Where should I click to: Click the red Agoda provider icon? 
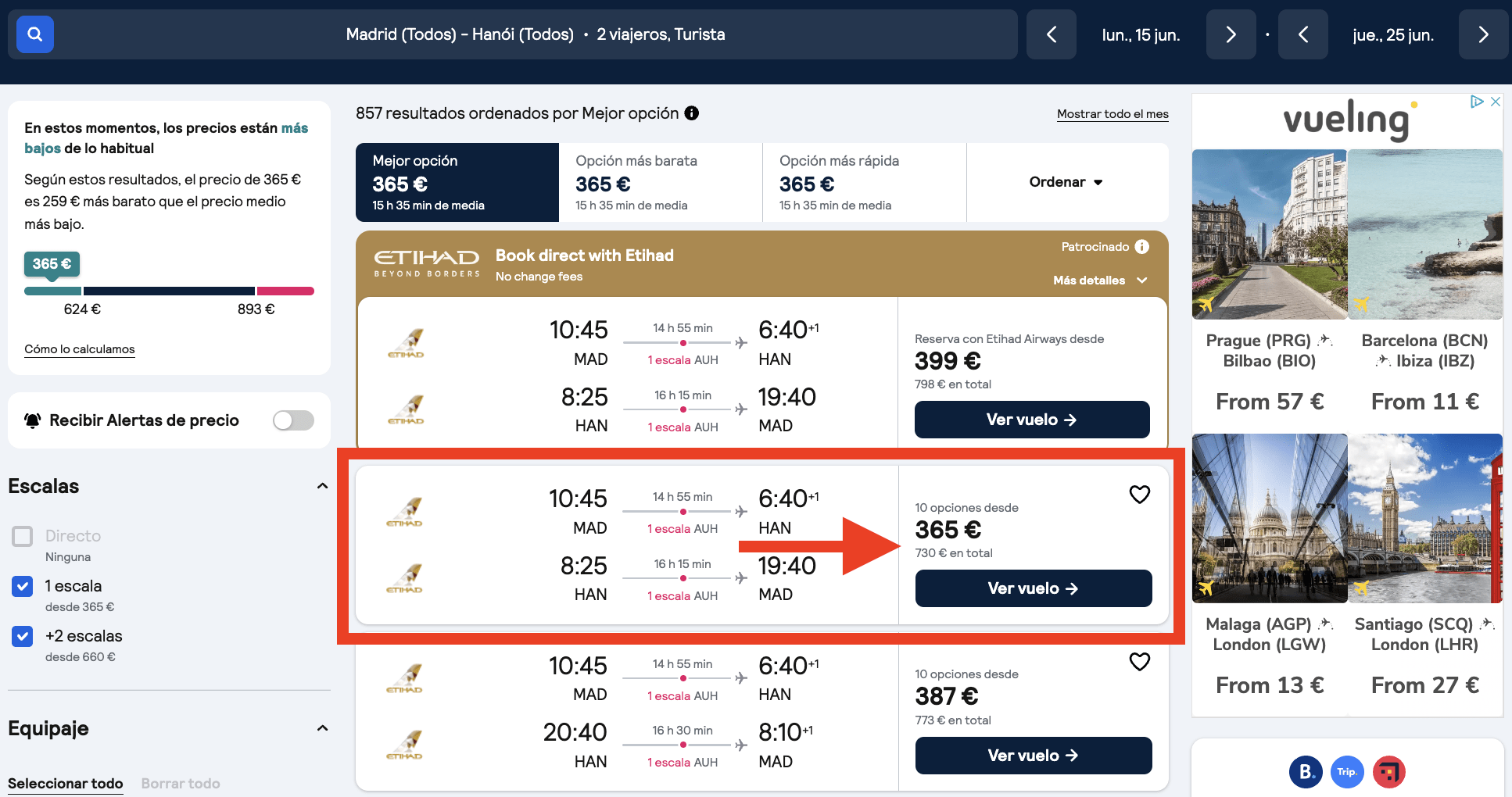click(1389, 772)
